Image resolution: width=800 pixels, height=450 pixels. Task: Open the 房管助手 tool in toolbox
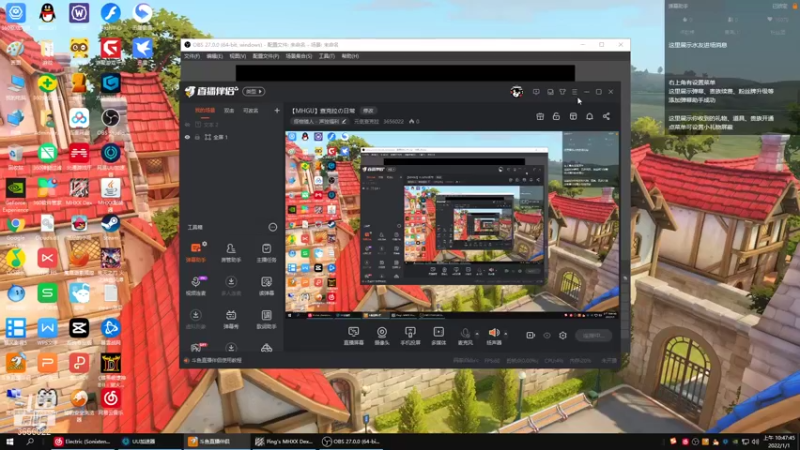(231, 252)
